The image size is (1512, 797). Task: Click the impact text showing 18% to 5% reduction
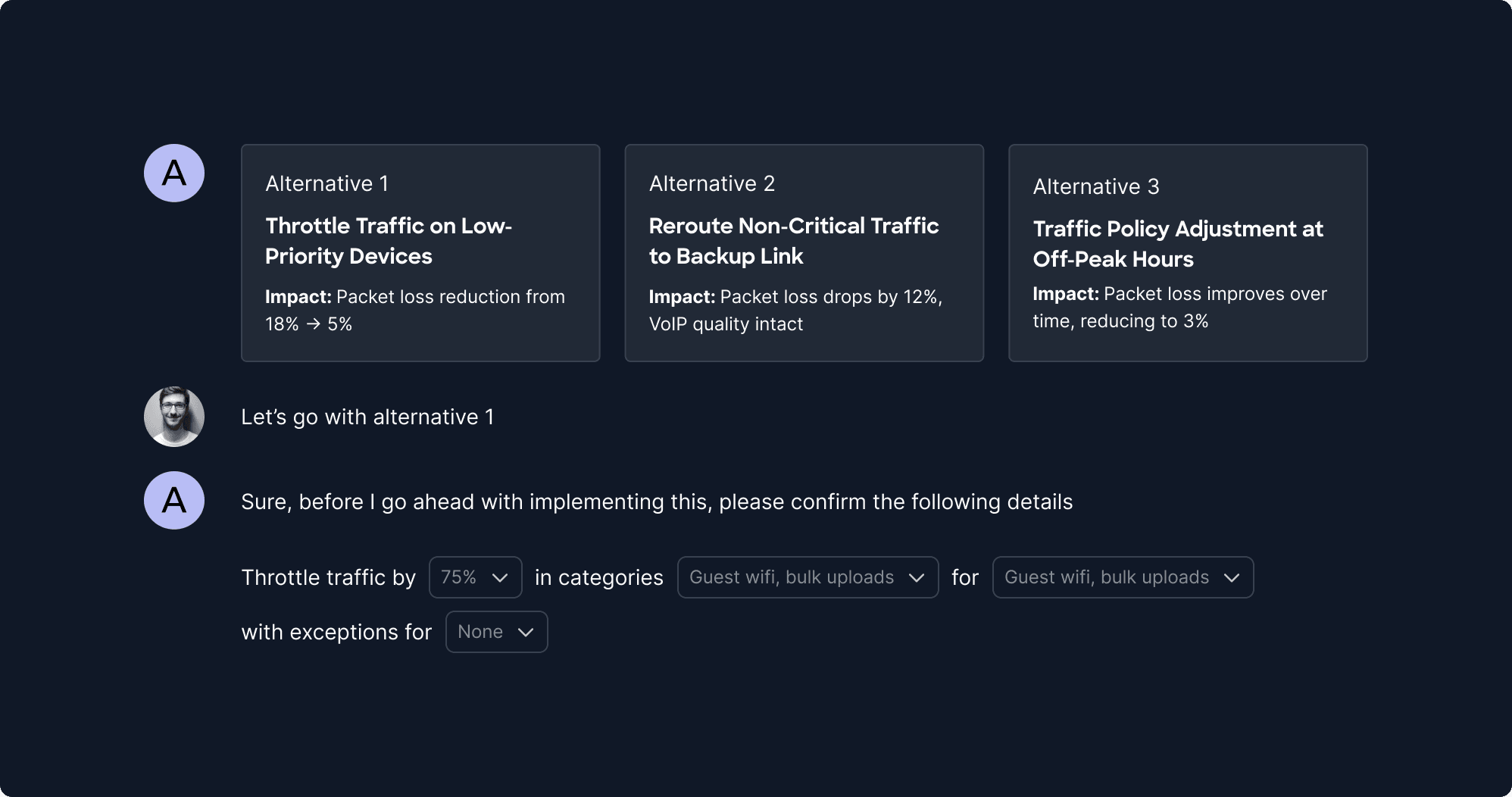pyautogui.click(x=415, y=310)
